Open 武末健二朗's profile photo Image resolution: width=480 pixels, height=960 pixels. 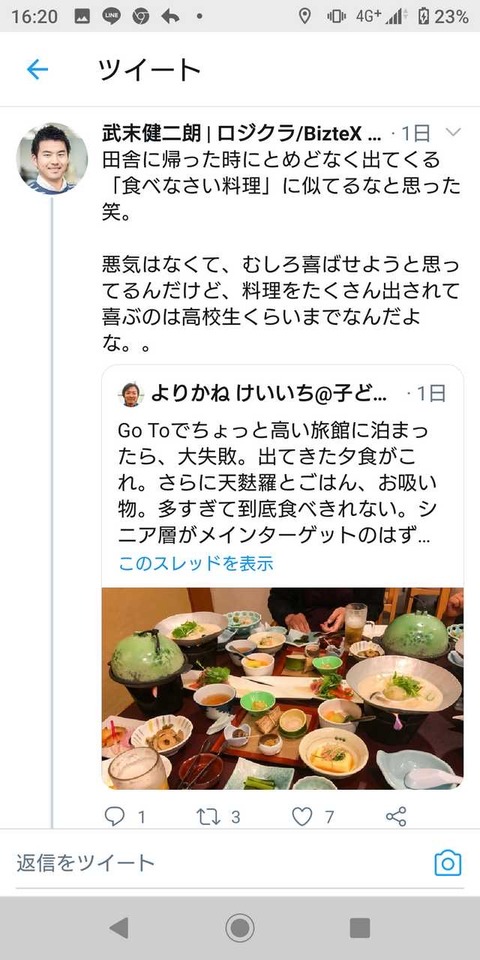click(x=52, y=159)
